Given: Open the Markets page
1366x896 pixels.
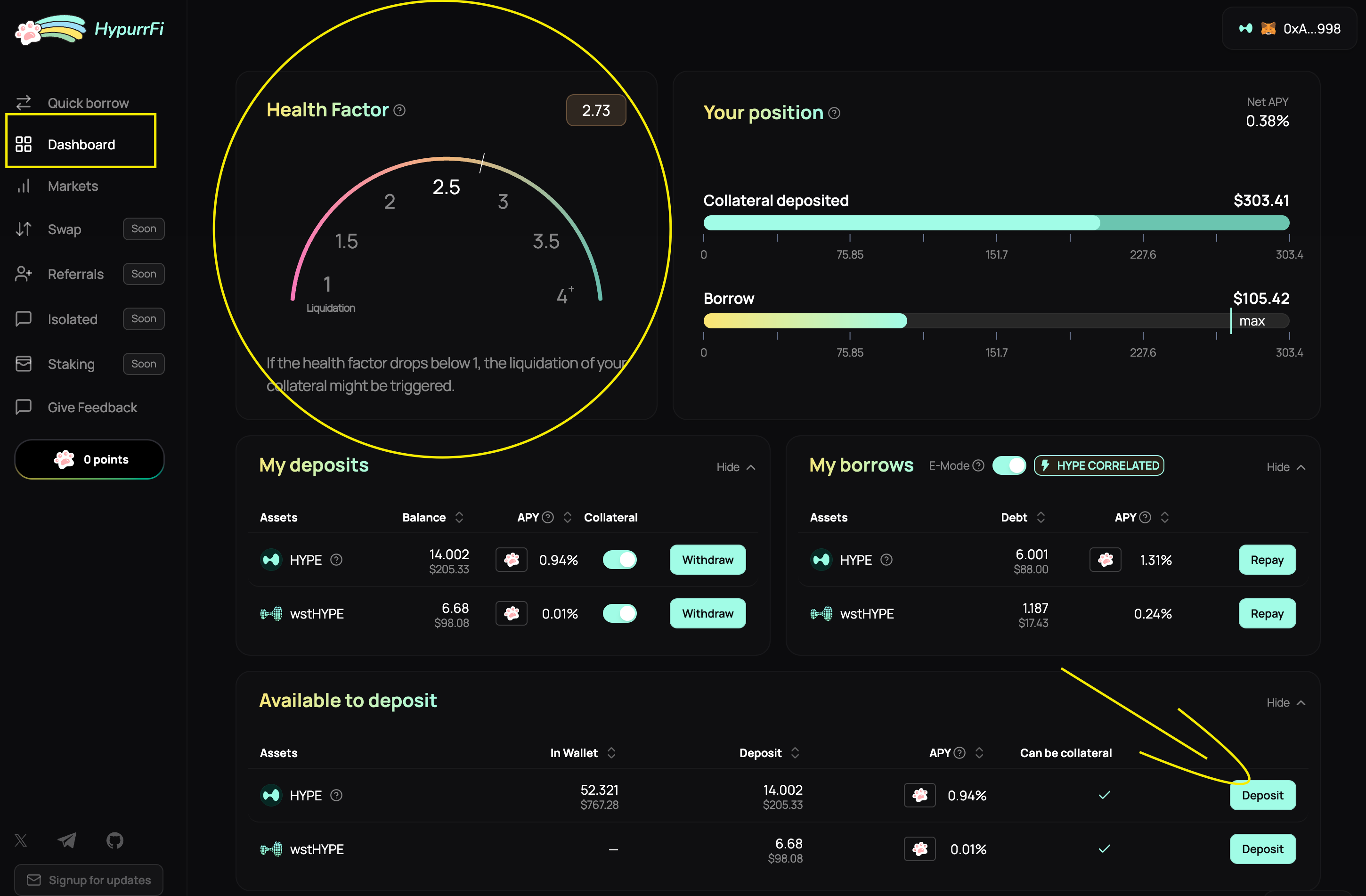Looking at the screenshot, I should click(x=73, y=186).
